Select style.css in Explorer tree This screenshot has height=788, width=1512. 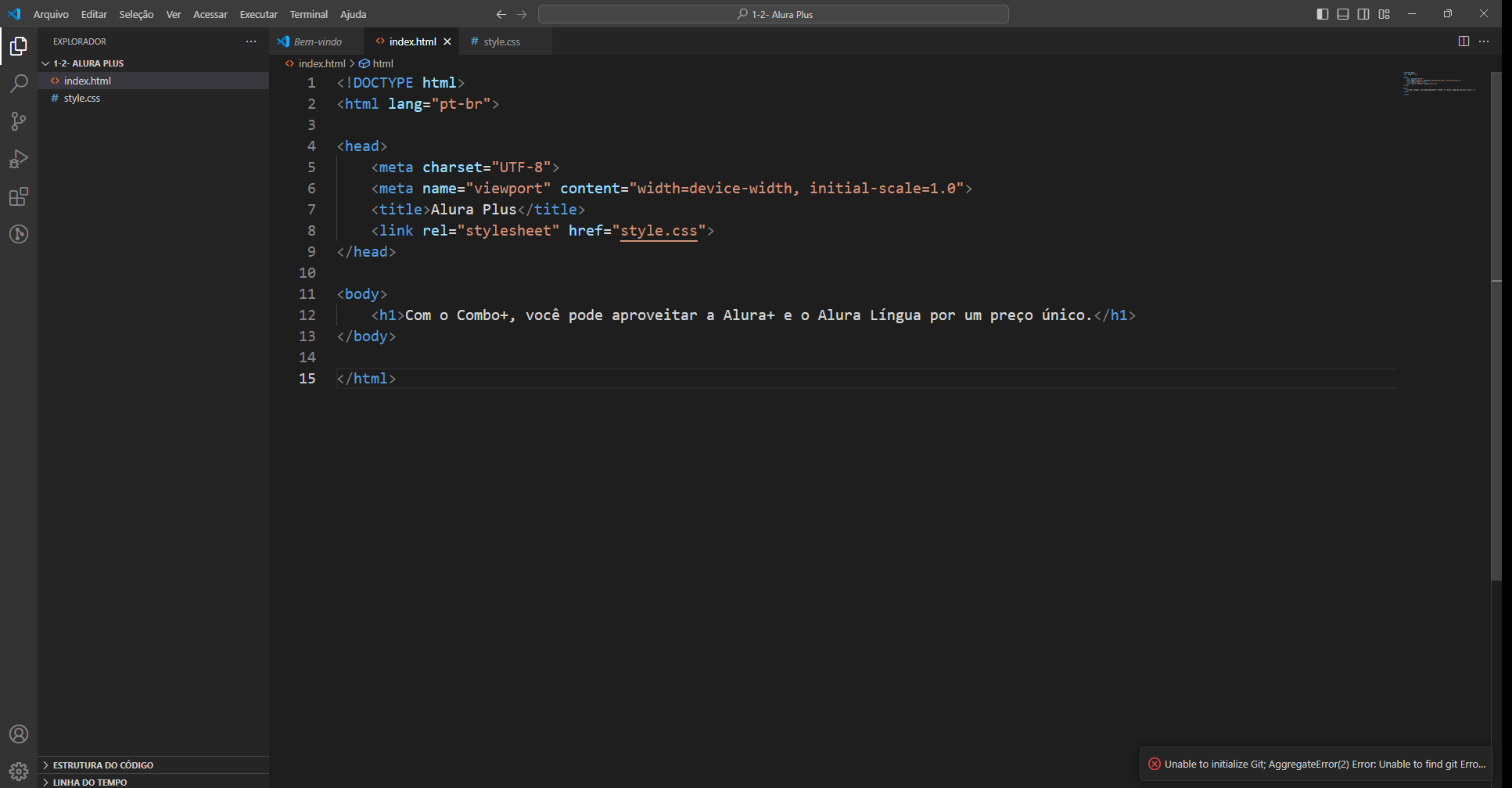153,98
